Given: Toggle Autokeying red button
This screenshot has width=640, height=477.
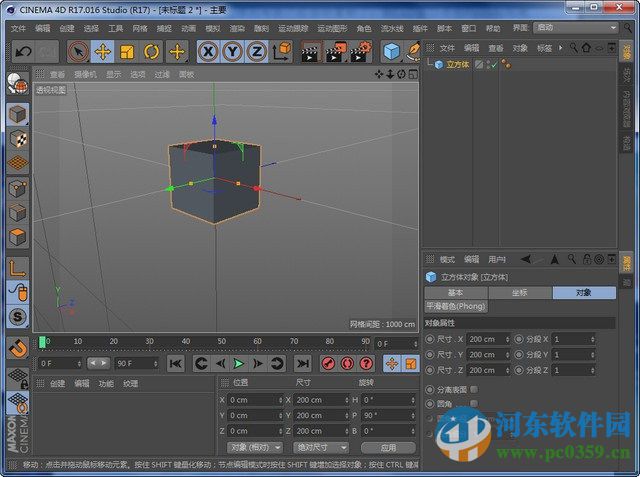Looking at the screenshot, I should [347, 363].
